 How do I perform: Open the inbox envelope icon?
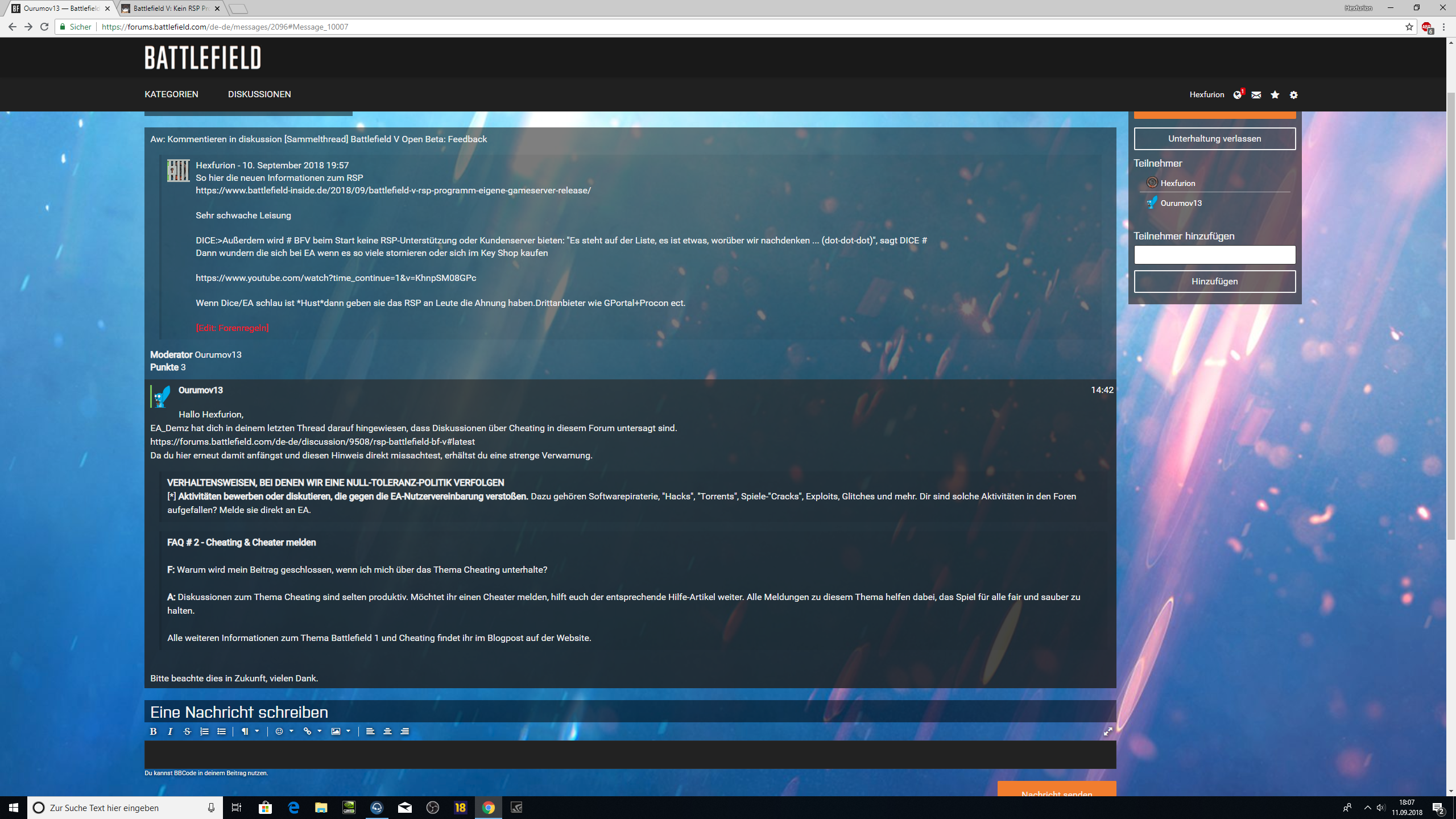(1256, 95)
